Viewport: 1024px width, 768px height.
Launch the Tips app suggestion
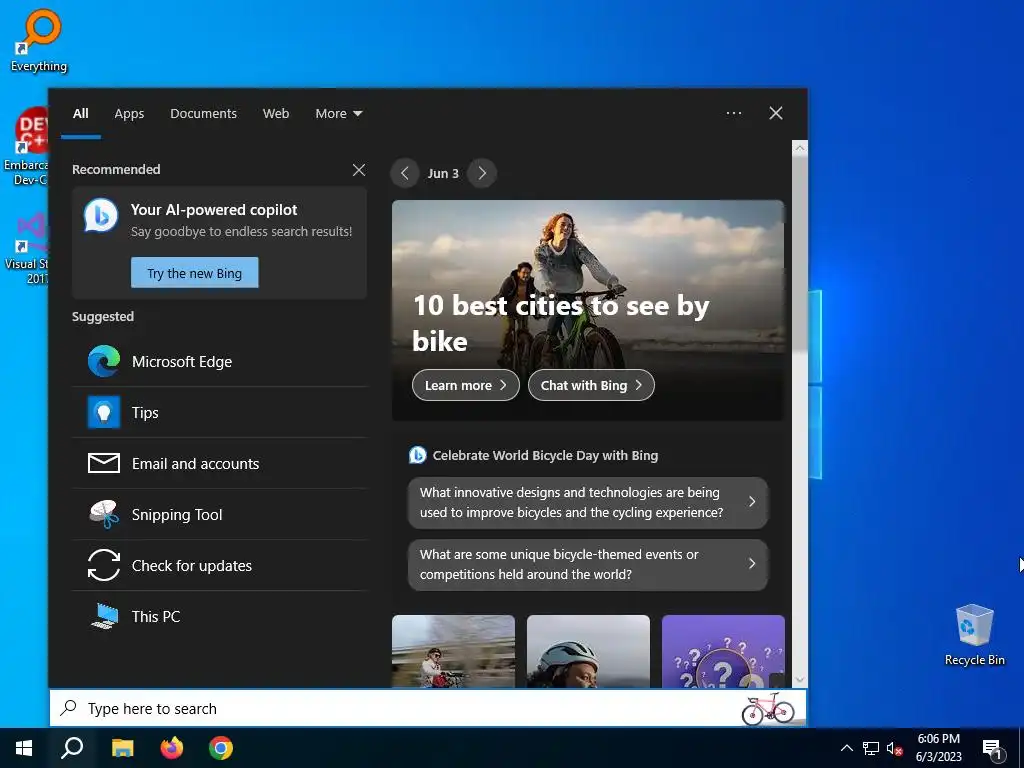pos(219,413)
